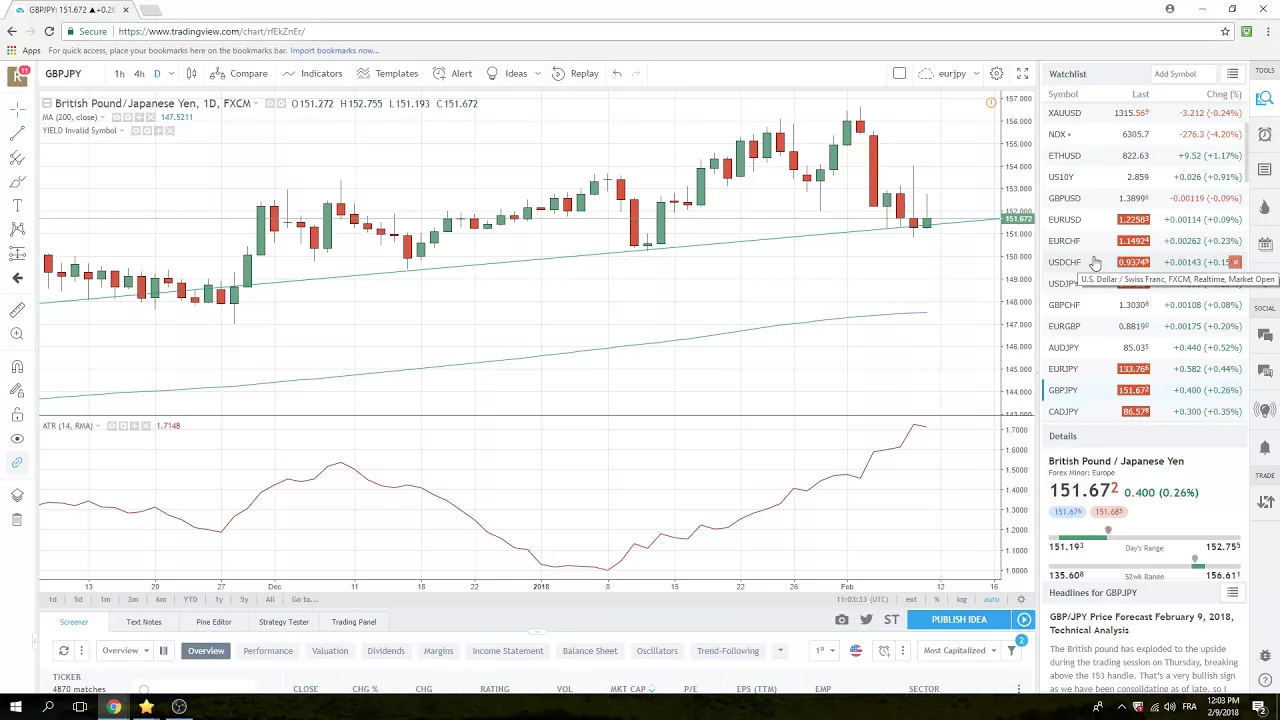Open the screener filters funnel icon

1012,651
